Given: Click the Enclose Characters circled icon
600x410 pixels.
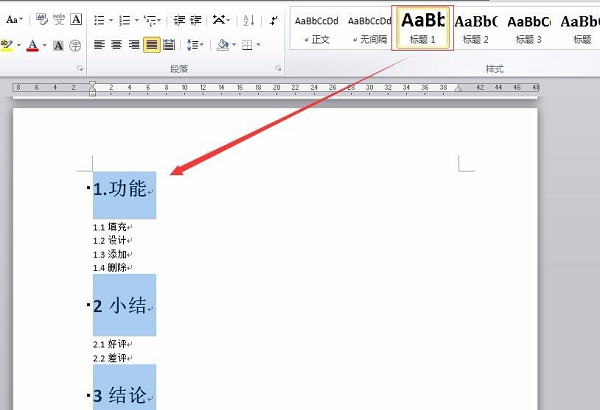Looking at the screenshot, I should [x=75, y=46].
